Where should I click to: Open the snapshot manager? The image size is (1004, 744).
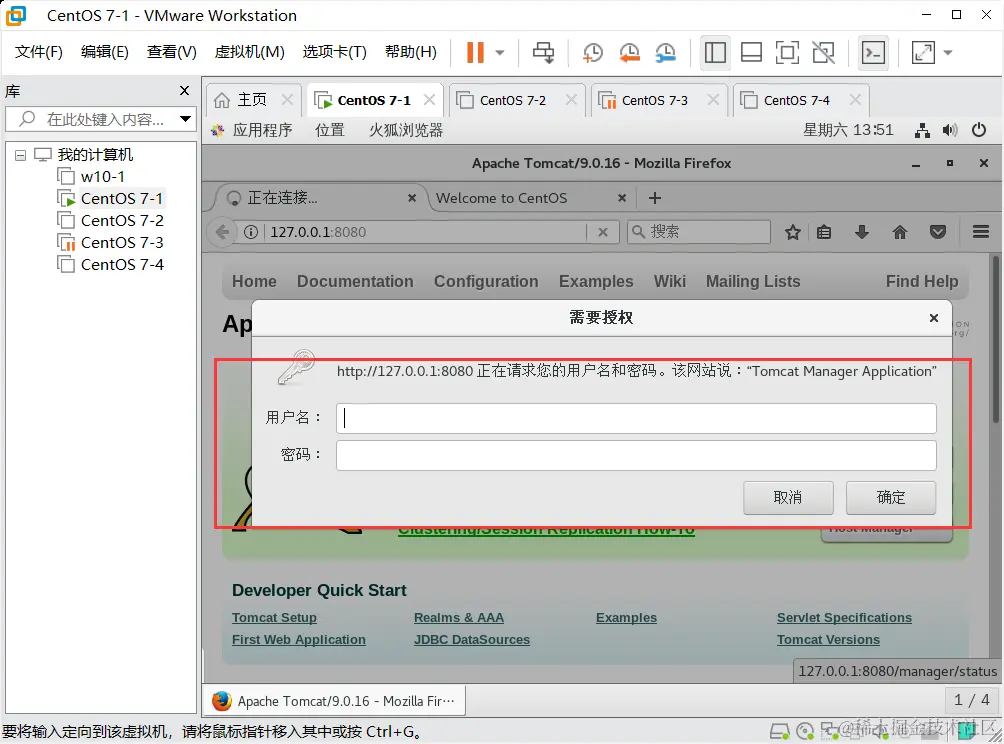[x=666, y=53]
